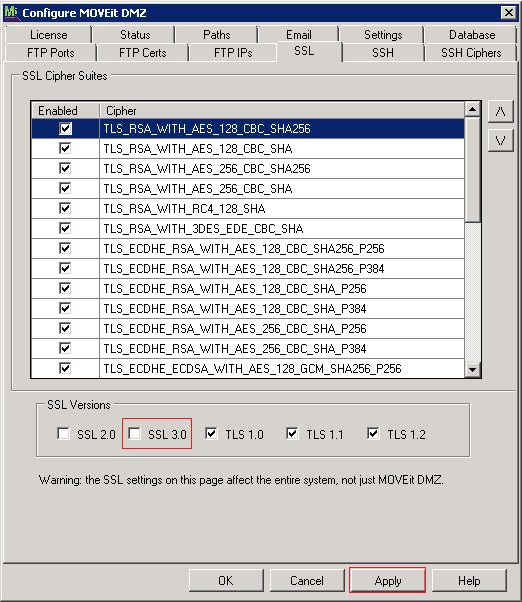Select TLS_ECDHE_RSA_WITH_AES_256_CBC_SHA_P384 cipher name

[235, 349]
